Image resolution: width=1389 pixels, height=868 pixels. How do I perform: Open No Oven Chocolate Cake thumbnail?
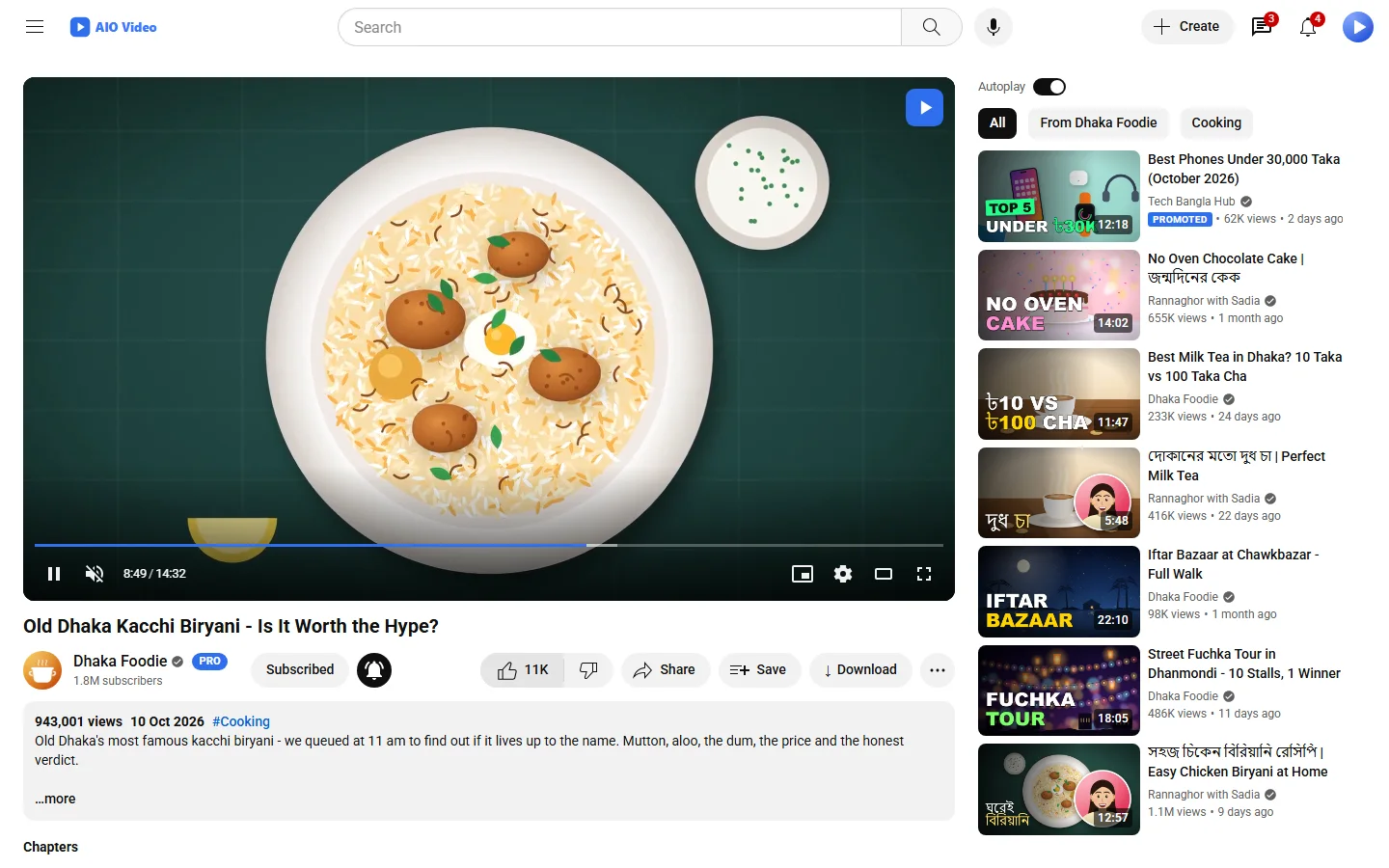(1059, 295)
